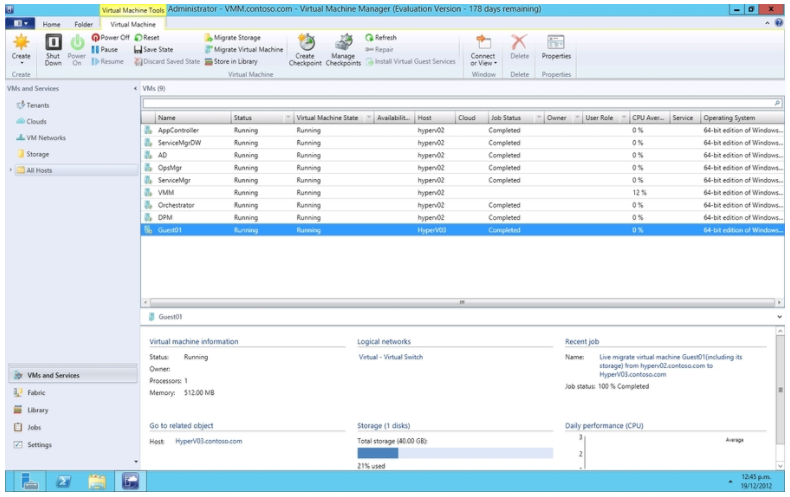This screenshot has width=790, height=497.
Task: Sort by the Host column header
Action: click(x=435, y=118)
